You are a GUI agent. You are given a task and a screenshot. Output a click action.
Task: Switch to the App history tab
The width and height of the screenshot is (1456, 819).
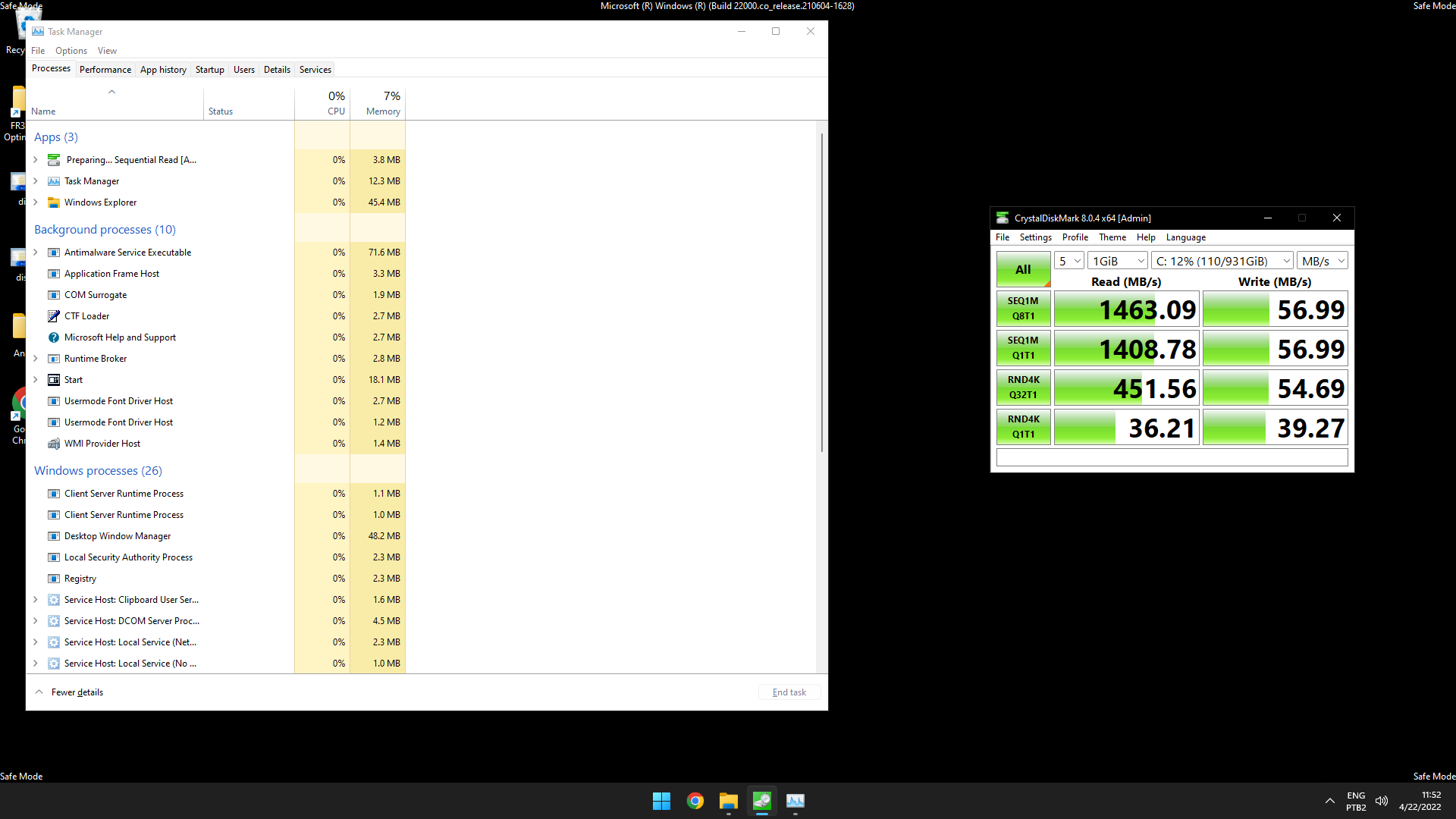point(163,70)
